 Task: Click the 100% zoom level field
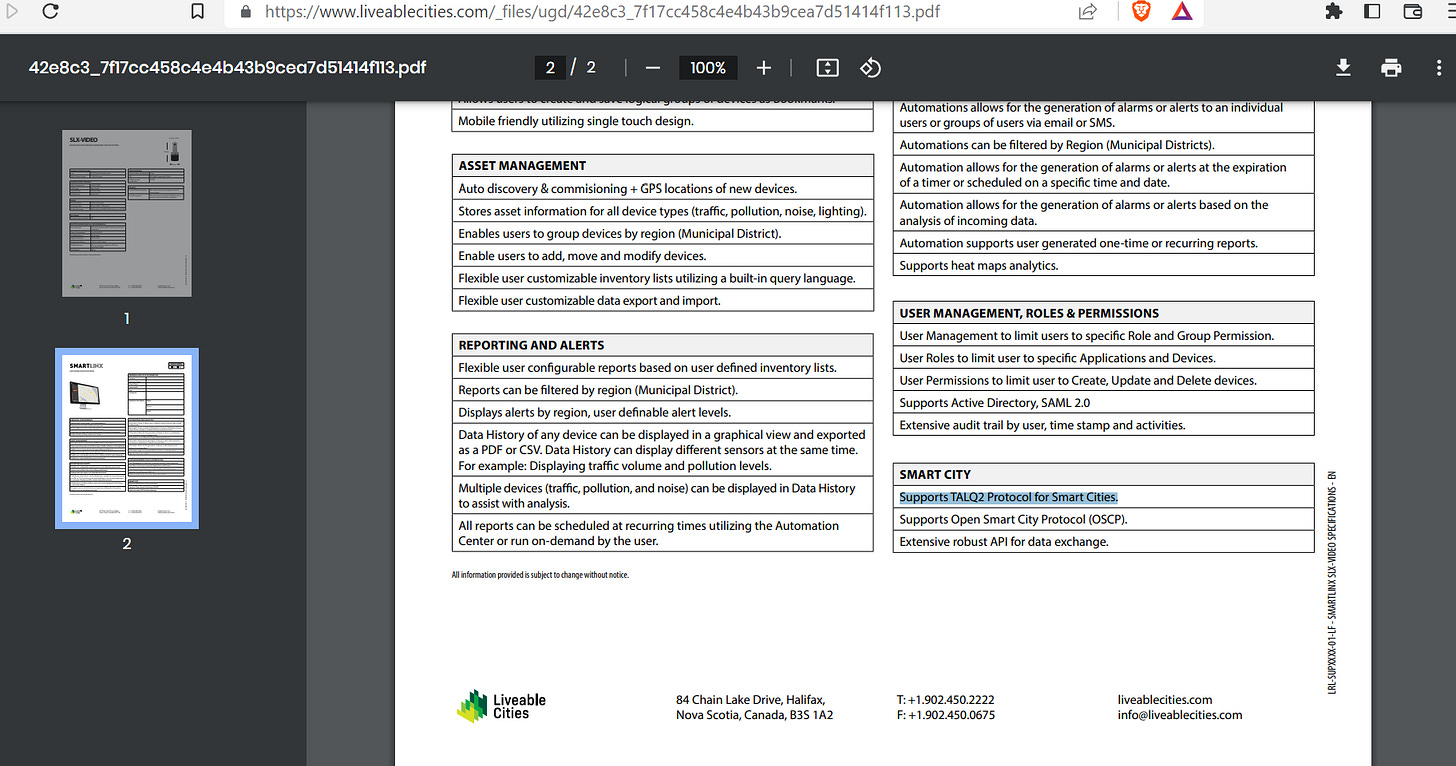pos(708,67)
